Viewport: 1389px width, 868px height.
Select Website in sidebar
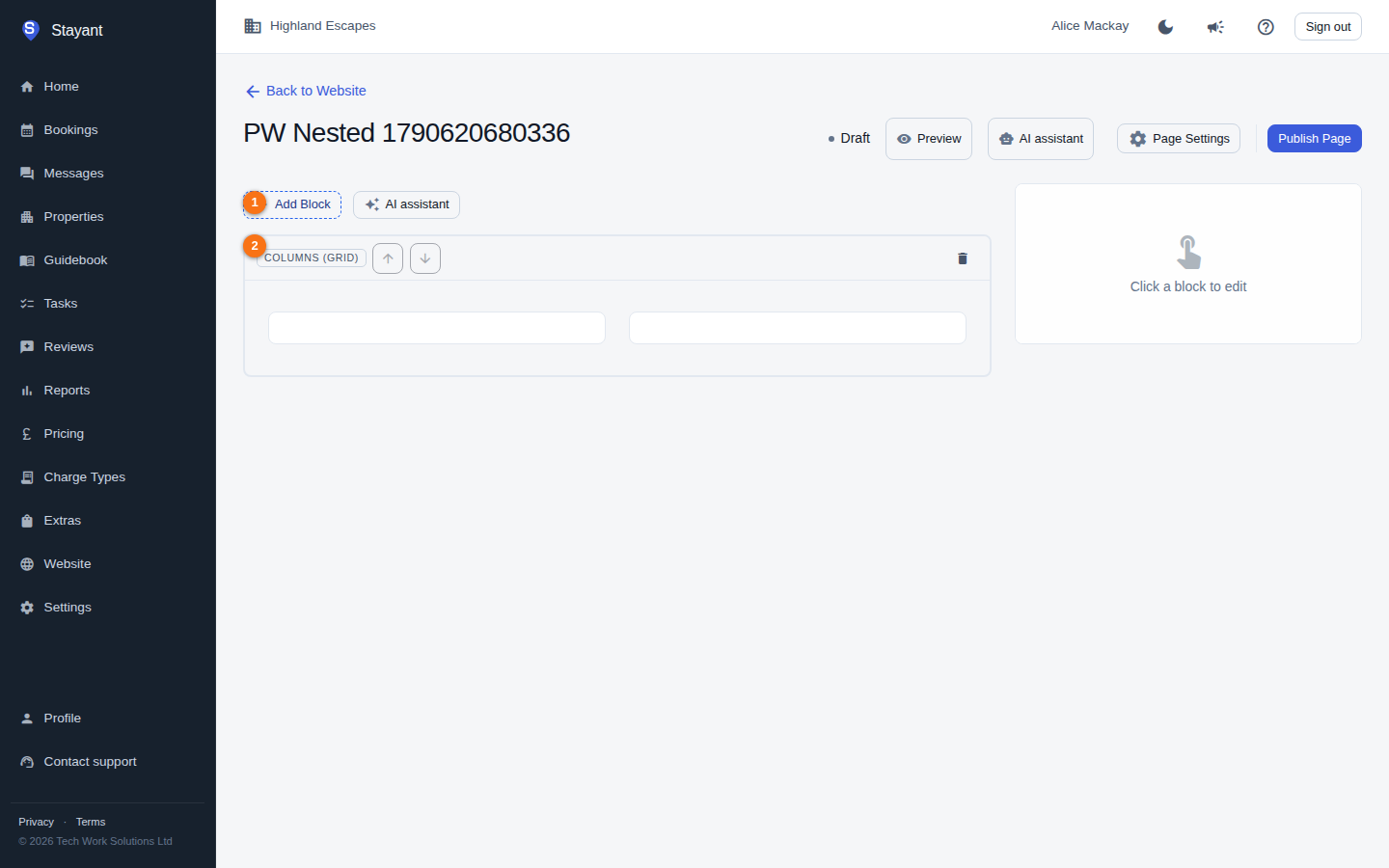point(108,564)
